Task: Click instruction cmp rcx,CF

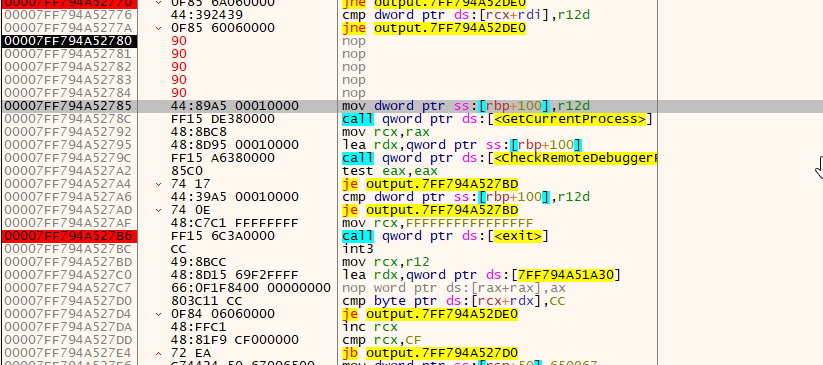Action: 382,340
